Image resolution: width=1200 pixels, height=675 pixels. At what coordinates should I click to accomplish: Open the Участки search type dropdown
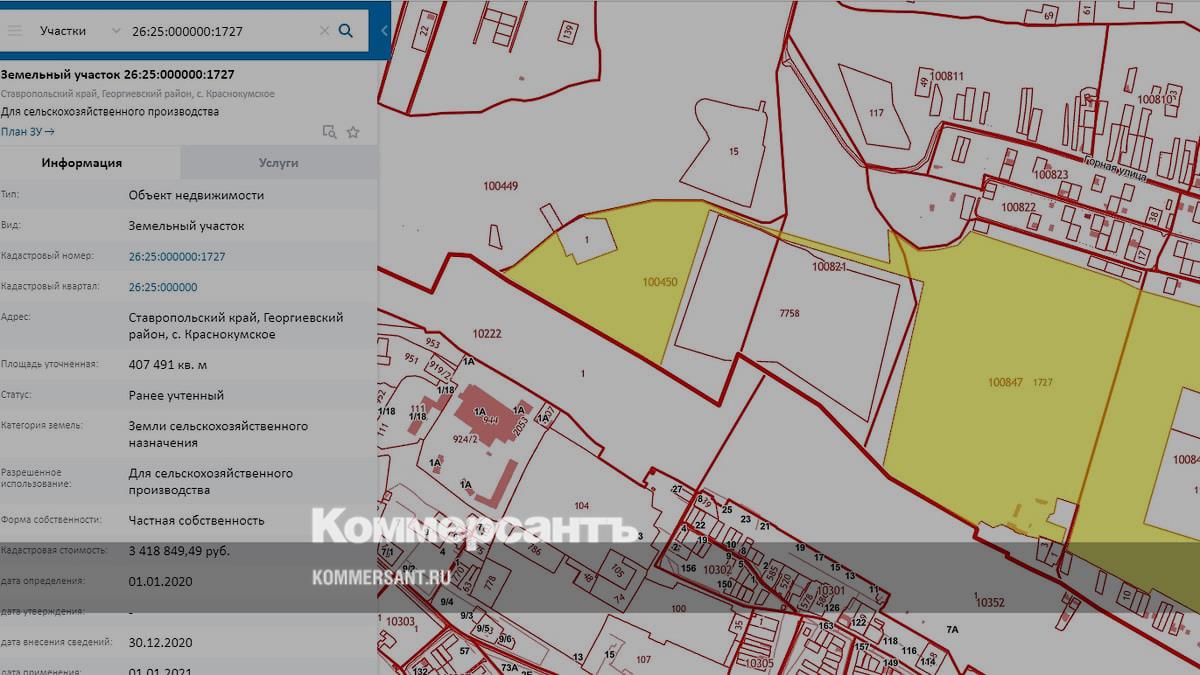tap(80, 31)
